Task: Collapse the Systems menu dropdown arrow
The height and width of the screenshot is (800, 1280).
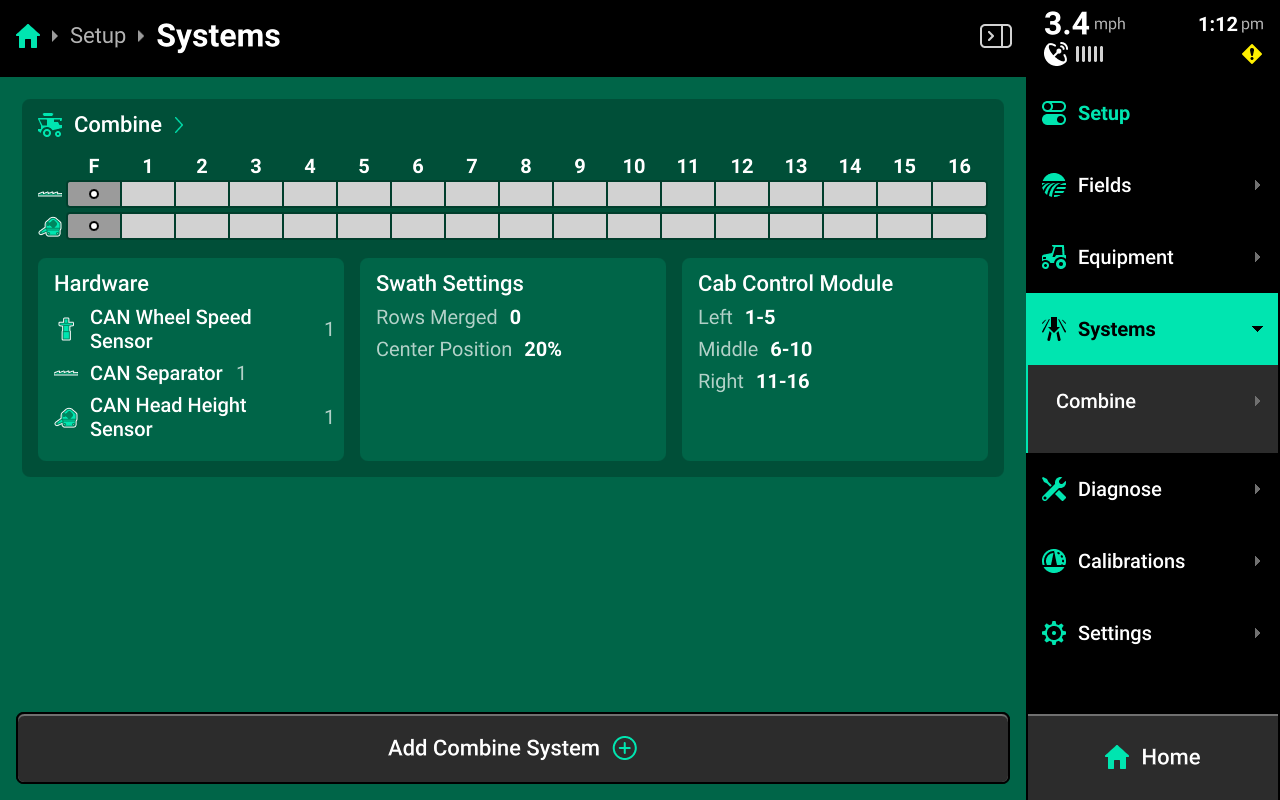Action: pyautogui.click(x=1257, y=329)
